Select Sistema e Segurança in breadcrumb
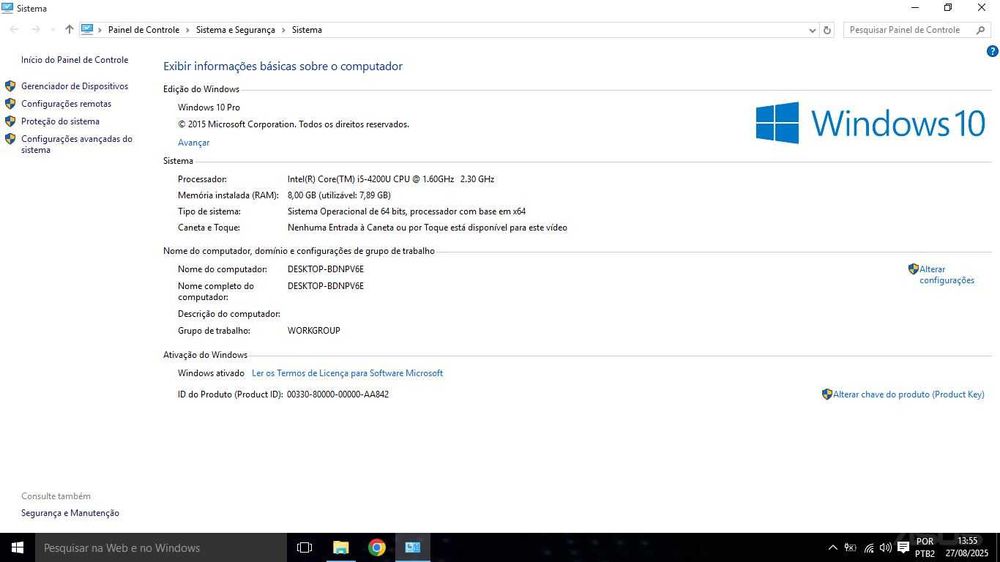The image size is (1000, 562). point(235,30)
